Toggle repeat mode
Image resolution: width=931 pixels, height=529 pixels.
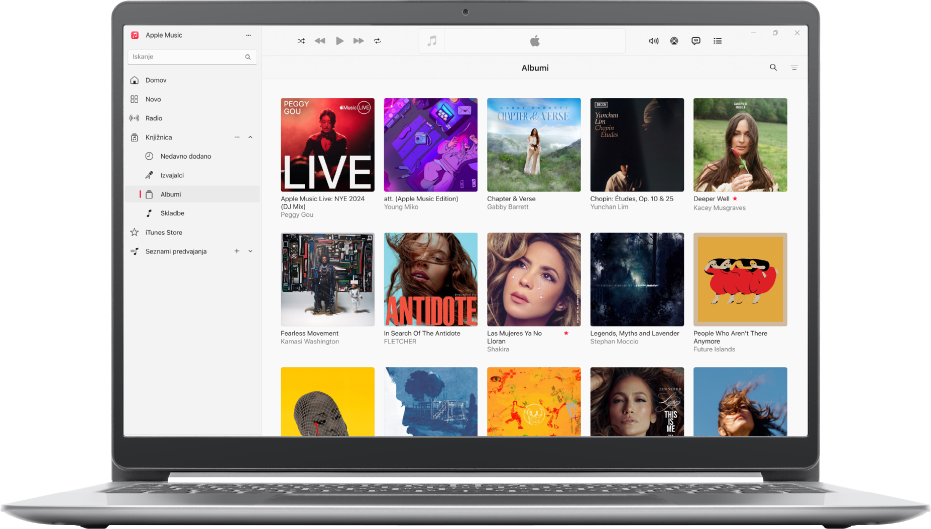tap(377, 41)
